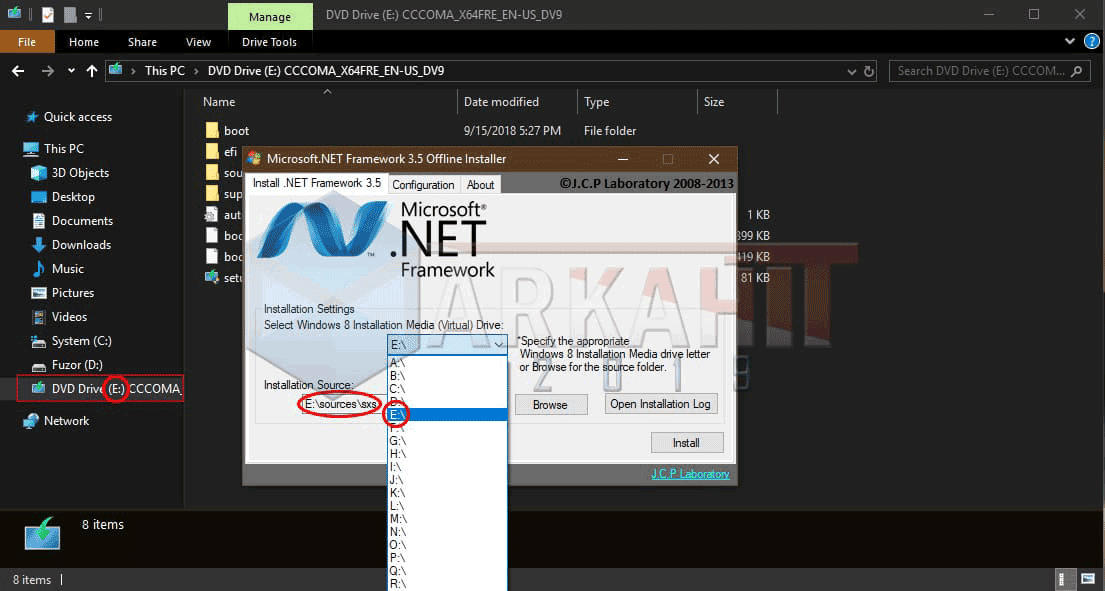This screenshot has width=1105, height=591.
Task: Select the efi folder icon
Action: click(212, 151)
